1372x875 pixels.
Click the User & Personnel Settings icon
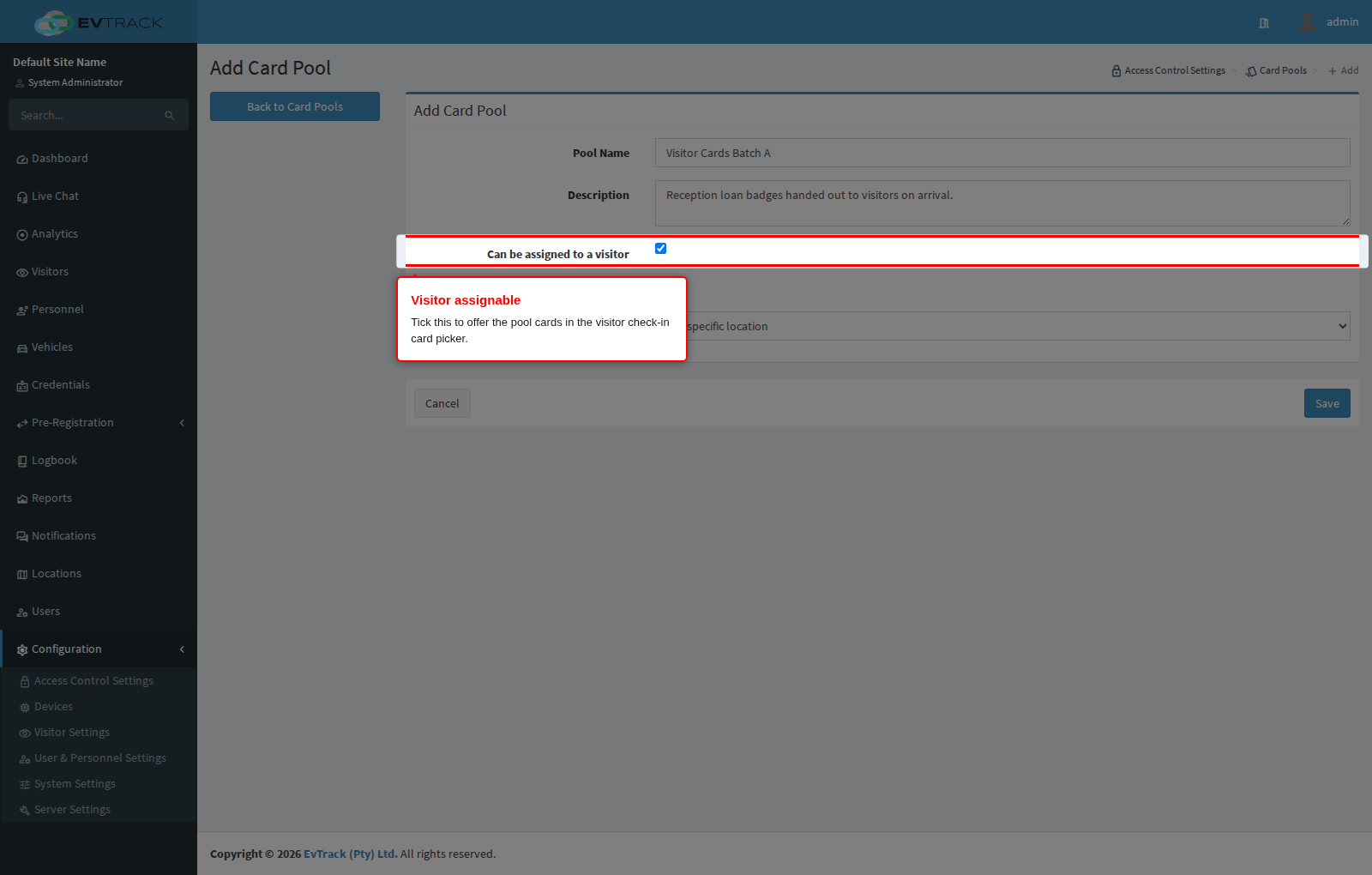pyautogui.click(x=25, y=759)
